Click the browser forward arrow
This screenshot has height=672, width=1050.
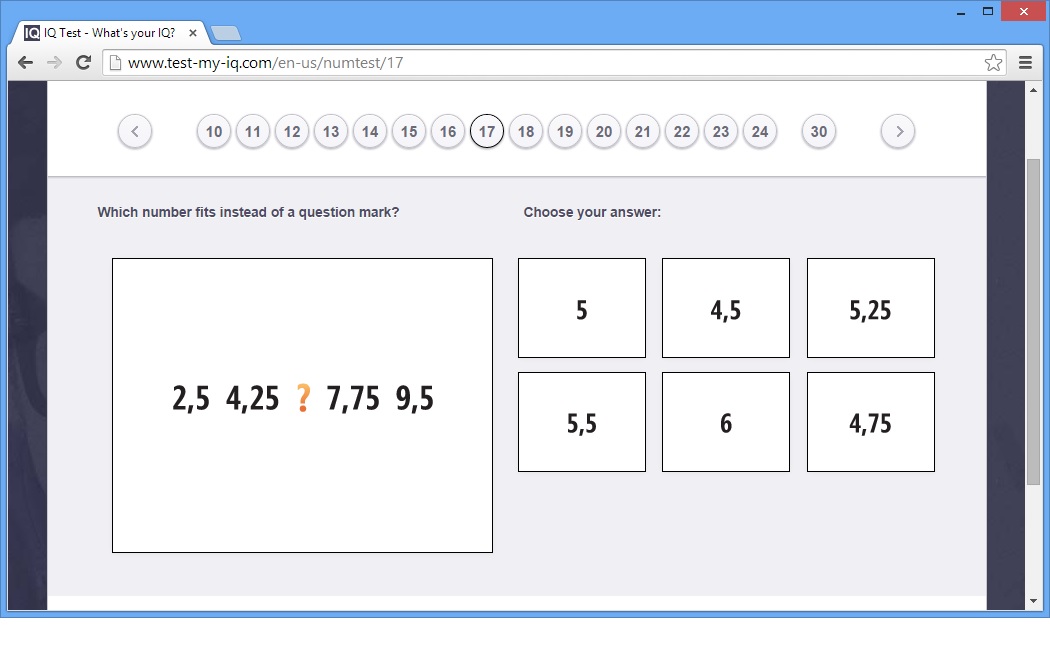(x=54, y=63)
